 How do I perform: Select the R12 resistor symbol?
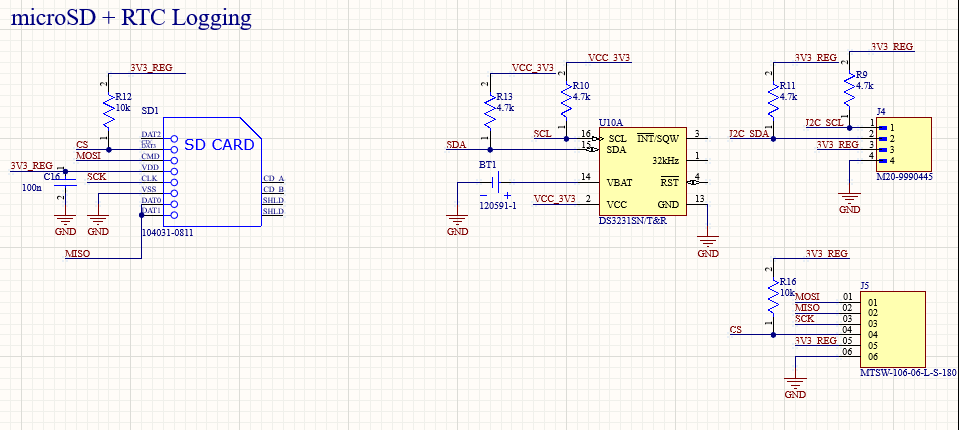click(108, 113)
